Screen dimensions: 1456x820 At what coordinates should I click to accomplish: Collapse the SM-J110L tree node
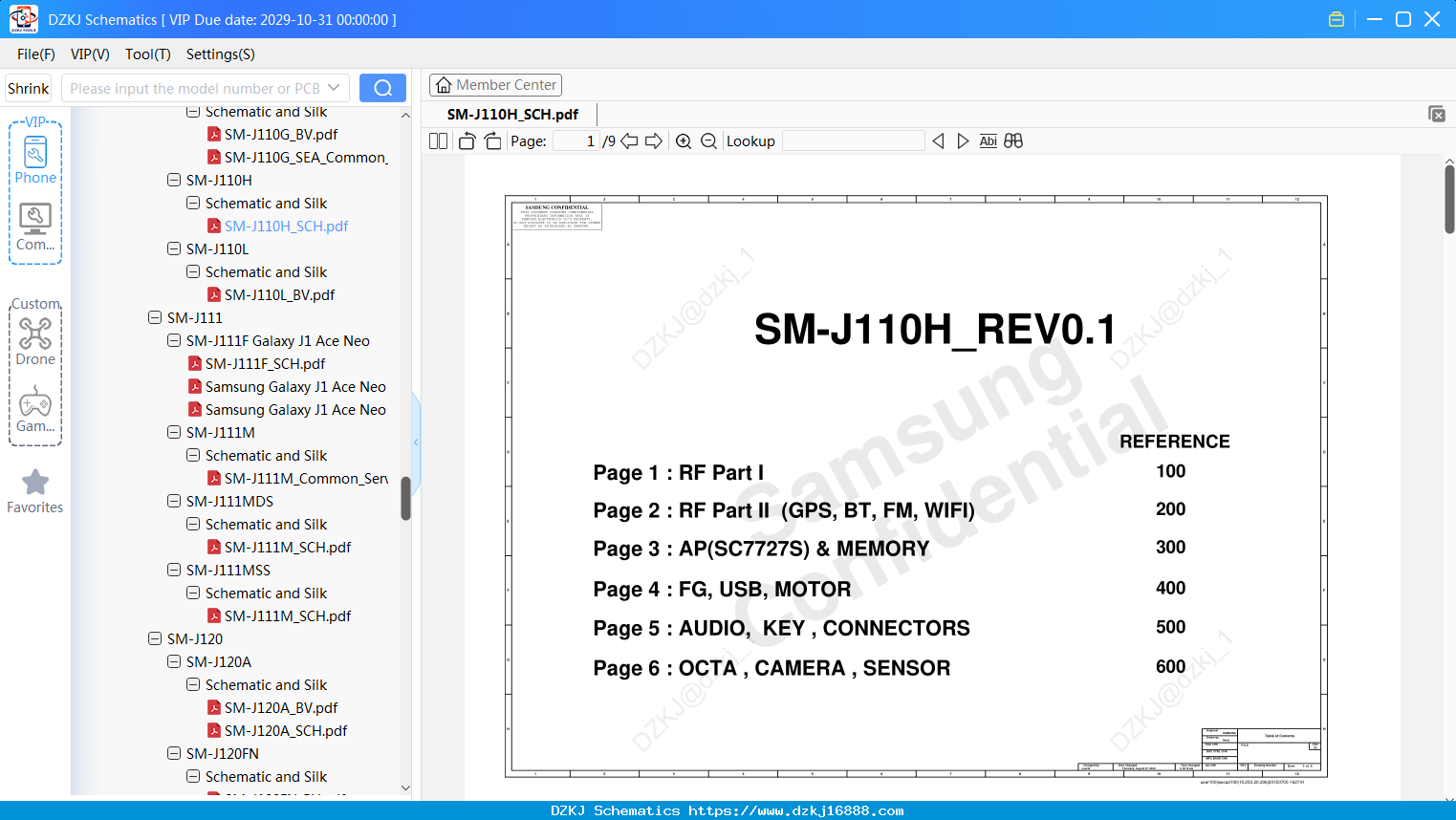tap(174, 248)
